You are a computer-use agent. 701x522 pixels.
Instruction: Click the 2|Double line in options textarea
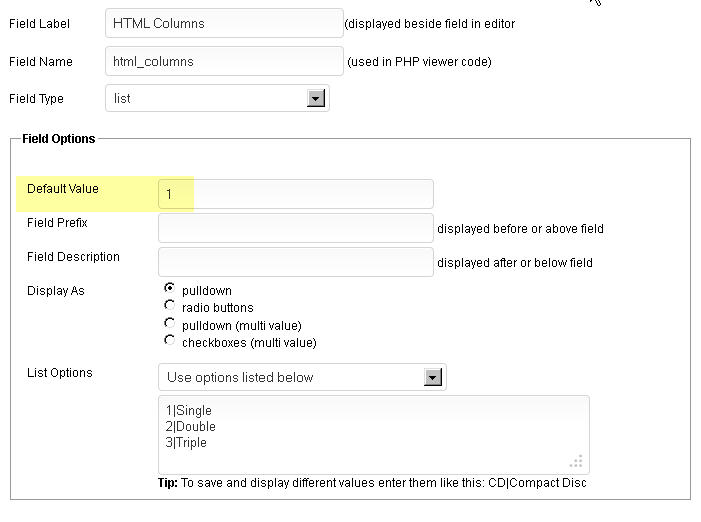[x=192, y=427]
